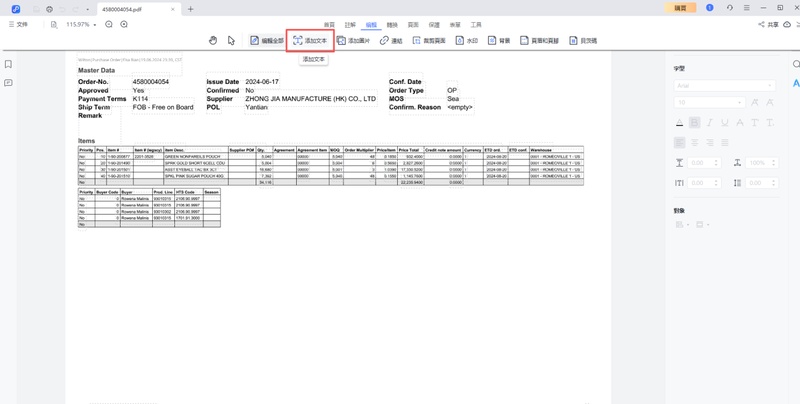The image size is (800, 404).
Task: Open the font size 10 dropdown
Action: pyautogui.click(x=709, y=103)
